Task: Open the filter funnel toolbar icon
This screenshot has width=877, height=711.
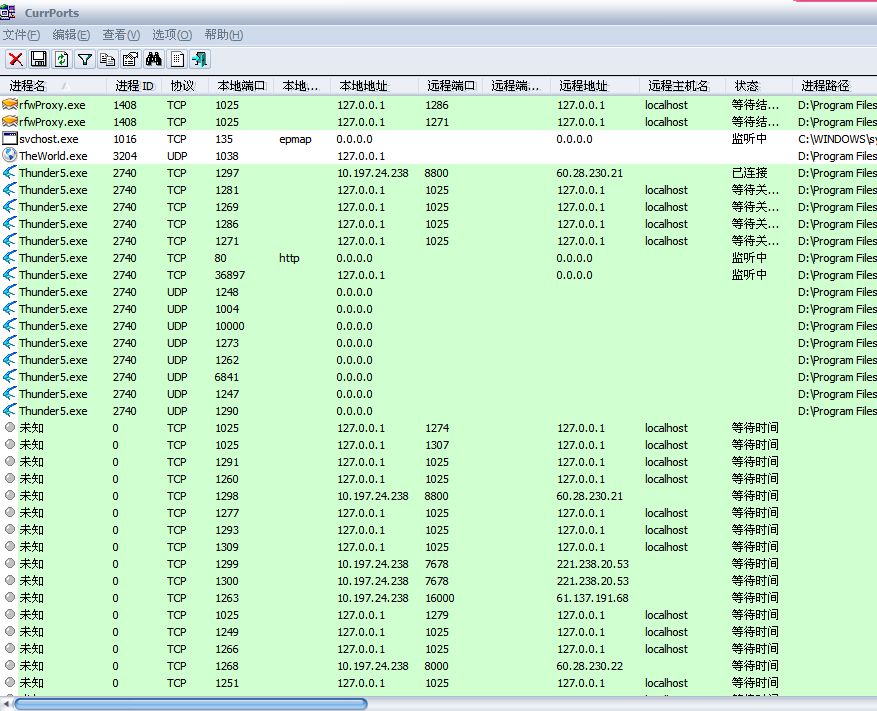Action: [85, 59]
